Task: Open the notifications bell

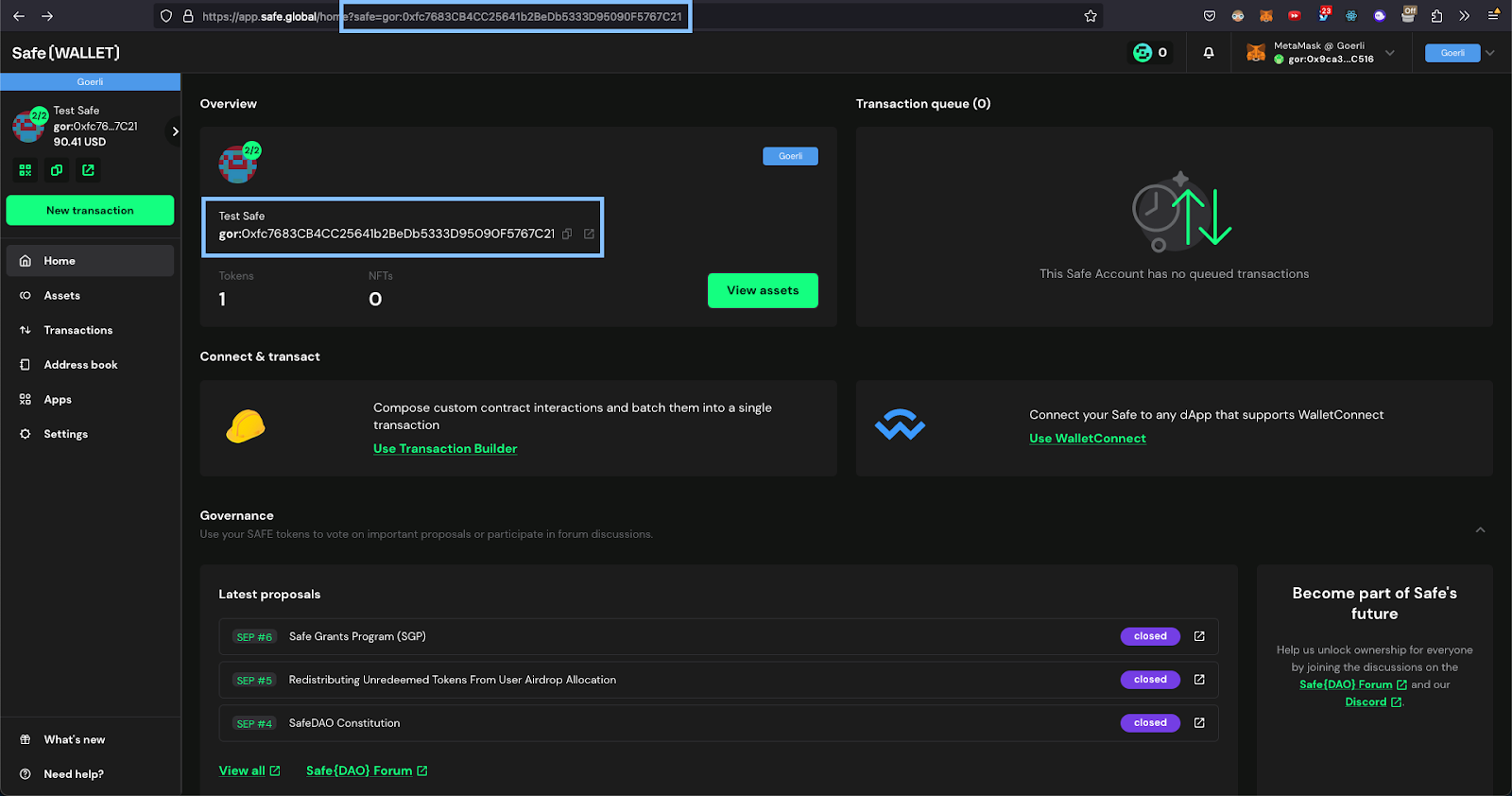Action: click(x=1209, y=53)
